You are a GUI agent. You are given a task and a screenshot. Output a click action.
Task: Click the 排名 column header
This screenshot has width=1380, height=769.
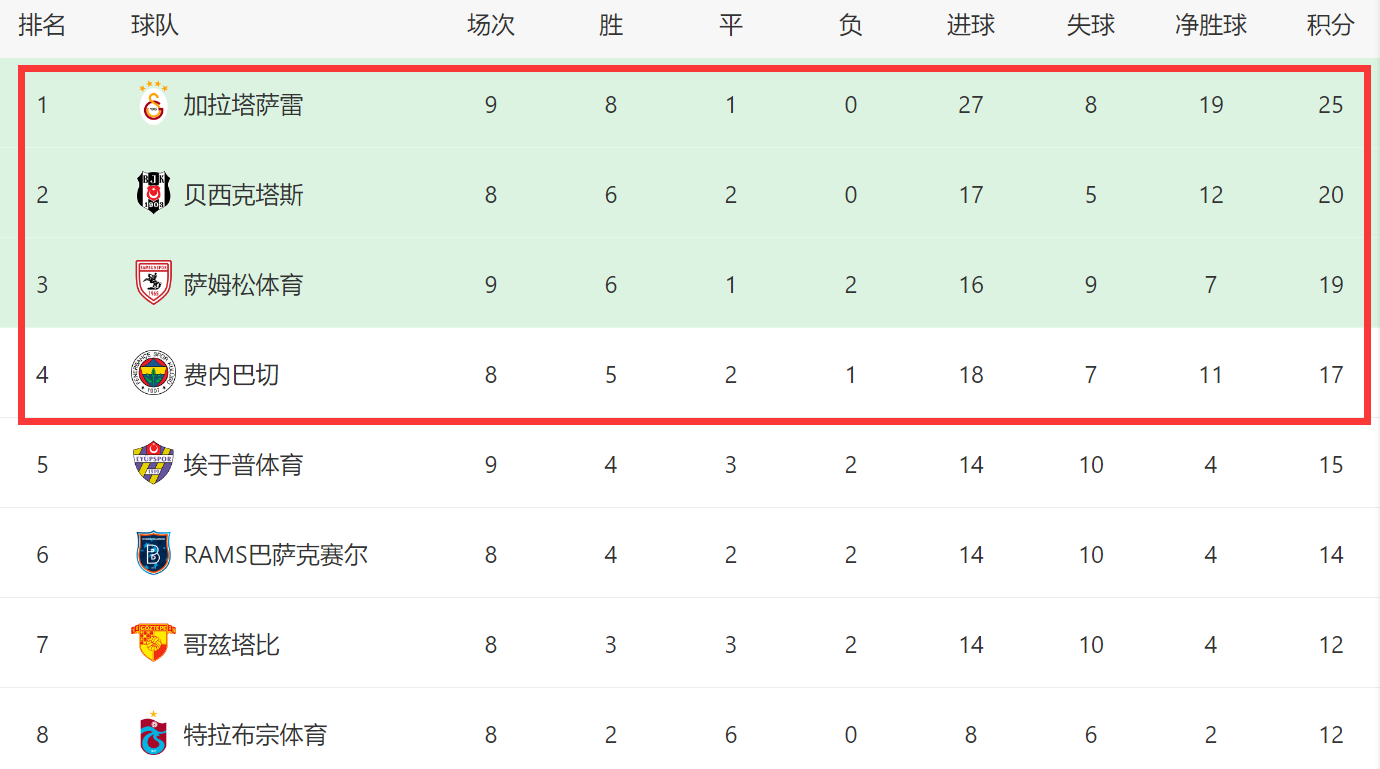coord(42,26)
